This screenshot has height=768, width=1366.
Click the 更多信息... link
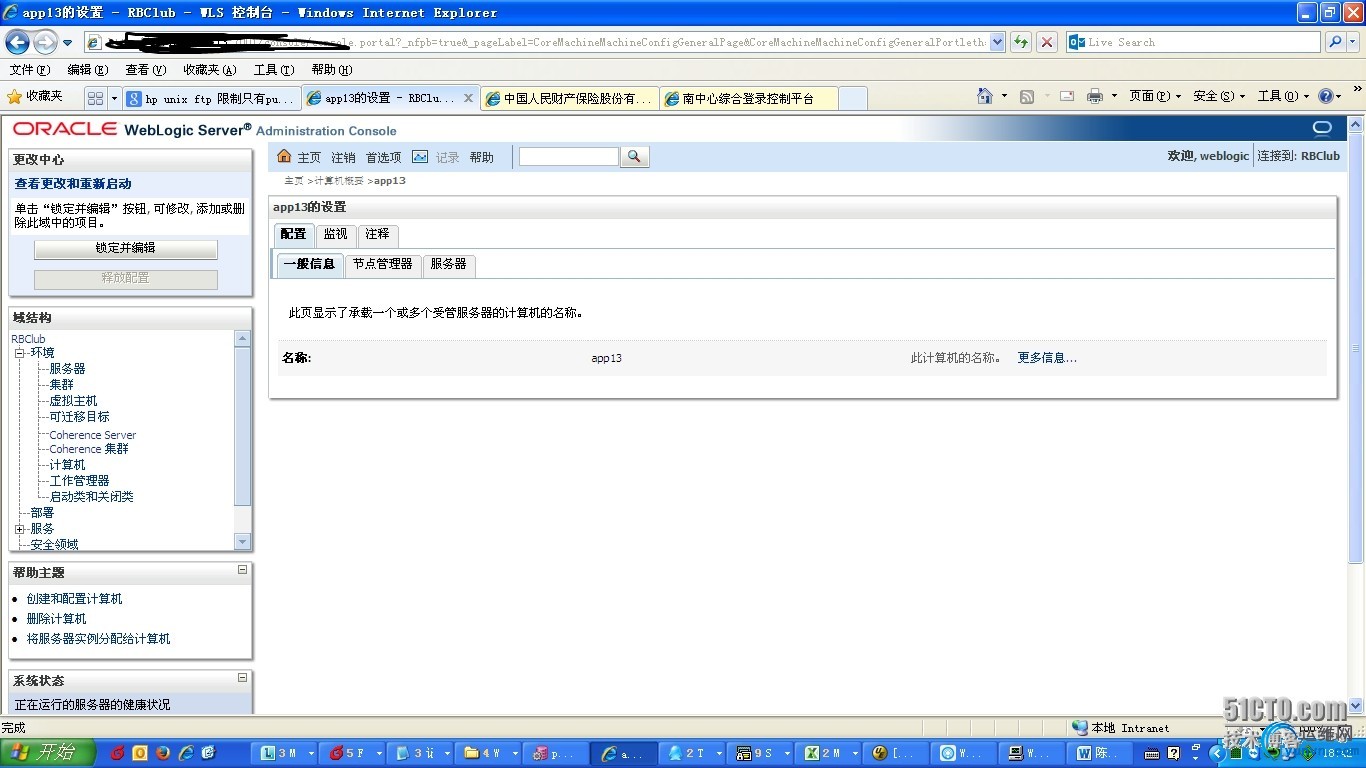(x=1047, y=358)
